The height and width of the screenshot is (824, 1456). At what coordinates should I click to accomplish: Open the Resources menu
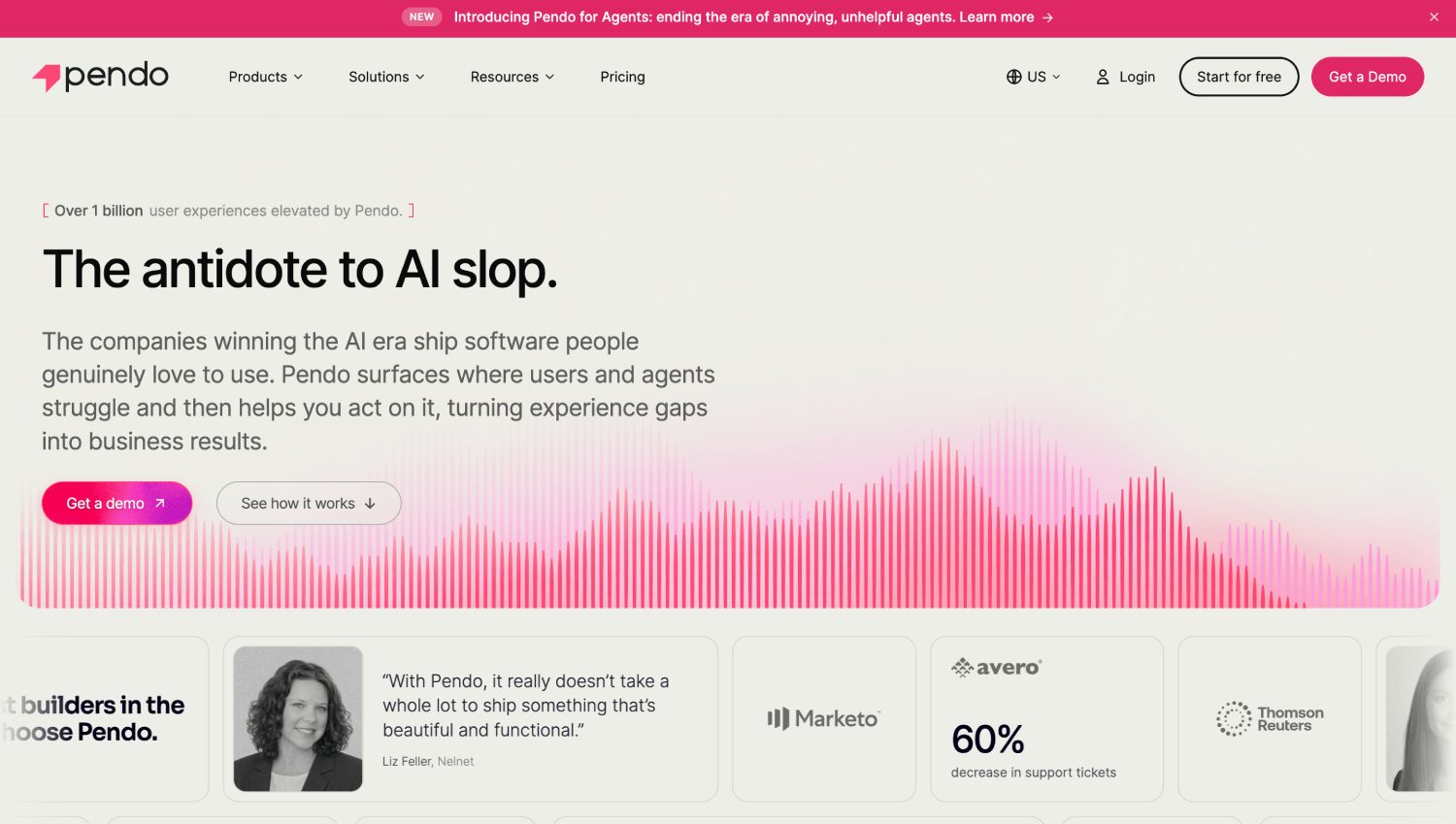(513, 77)
